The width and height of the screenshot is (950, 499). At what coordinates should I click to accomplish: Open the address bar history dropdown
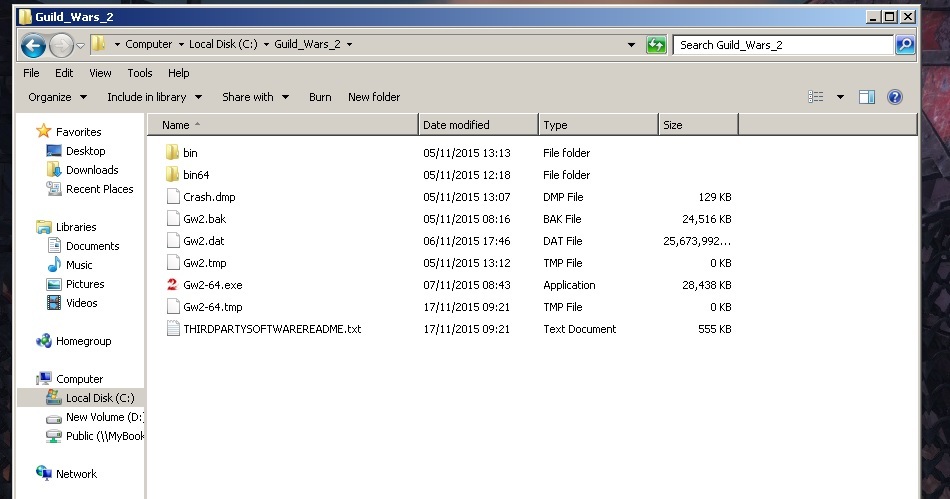[631, 45]
